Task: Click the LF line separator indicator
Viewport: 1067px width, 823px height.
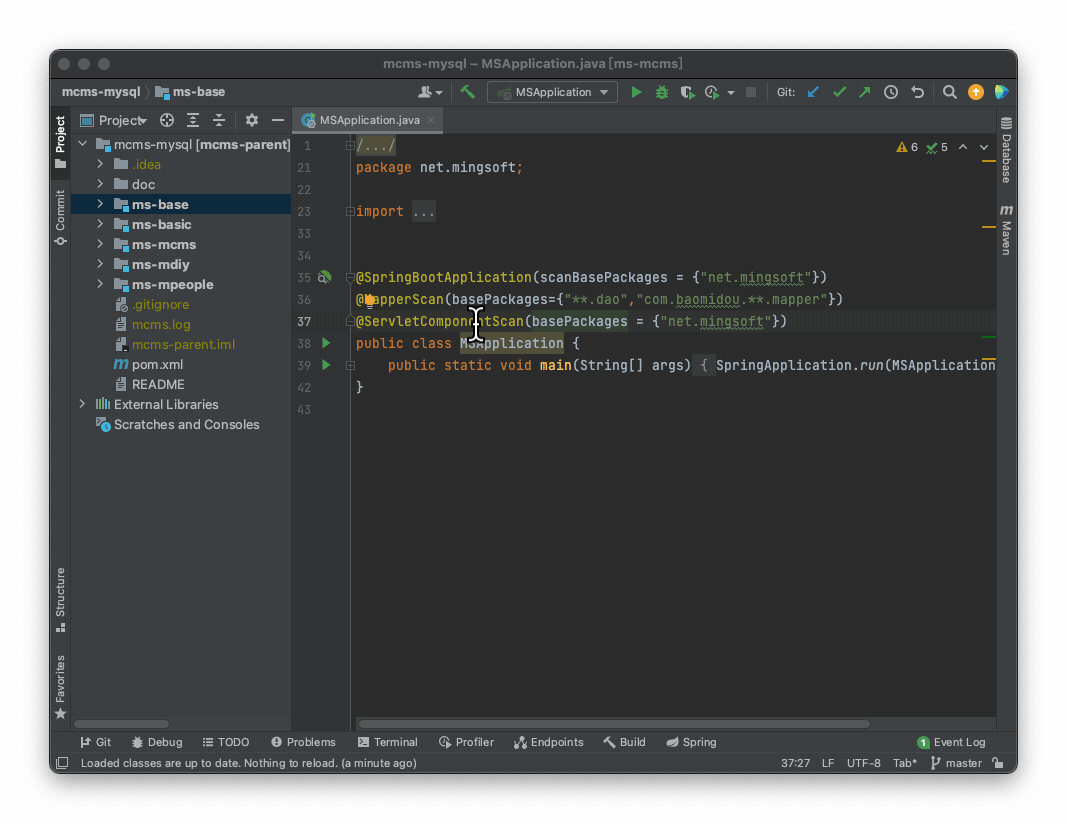Action: pyautogui.click(x=827, y=763)
